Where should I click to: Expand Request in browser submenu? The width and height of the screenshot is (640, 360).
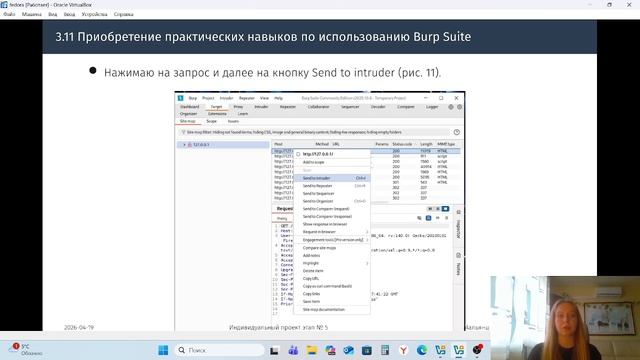coord(332,232)
